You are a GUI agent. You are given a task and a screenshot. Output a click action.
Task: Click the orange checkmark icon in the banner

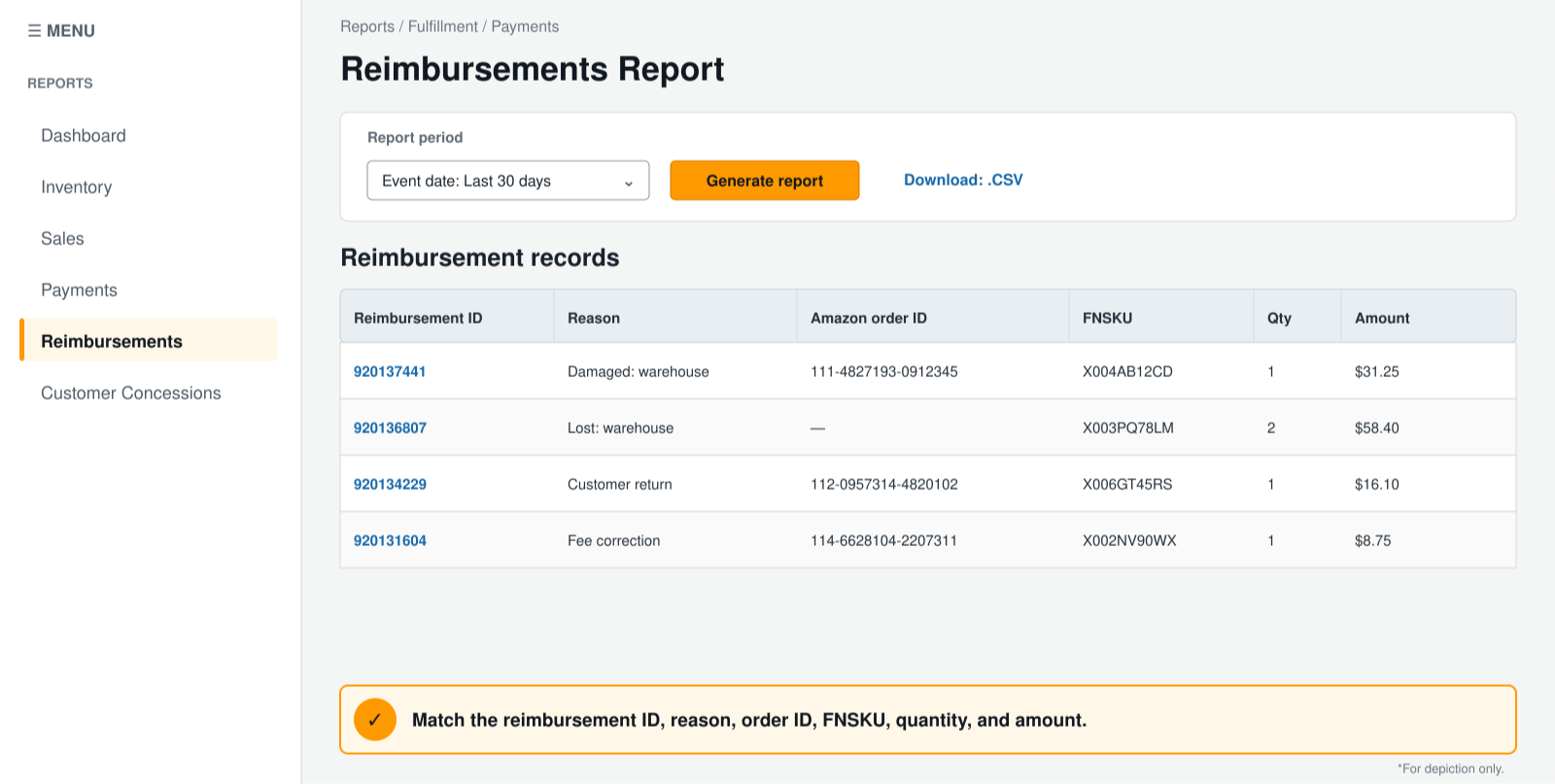(x=375, y=720)
